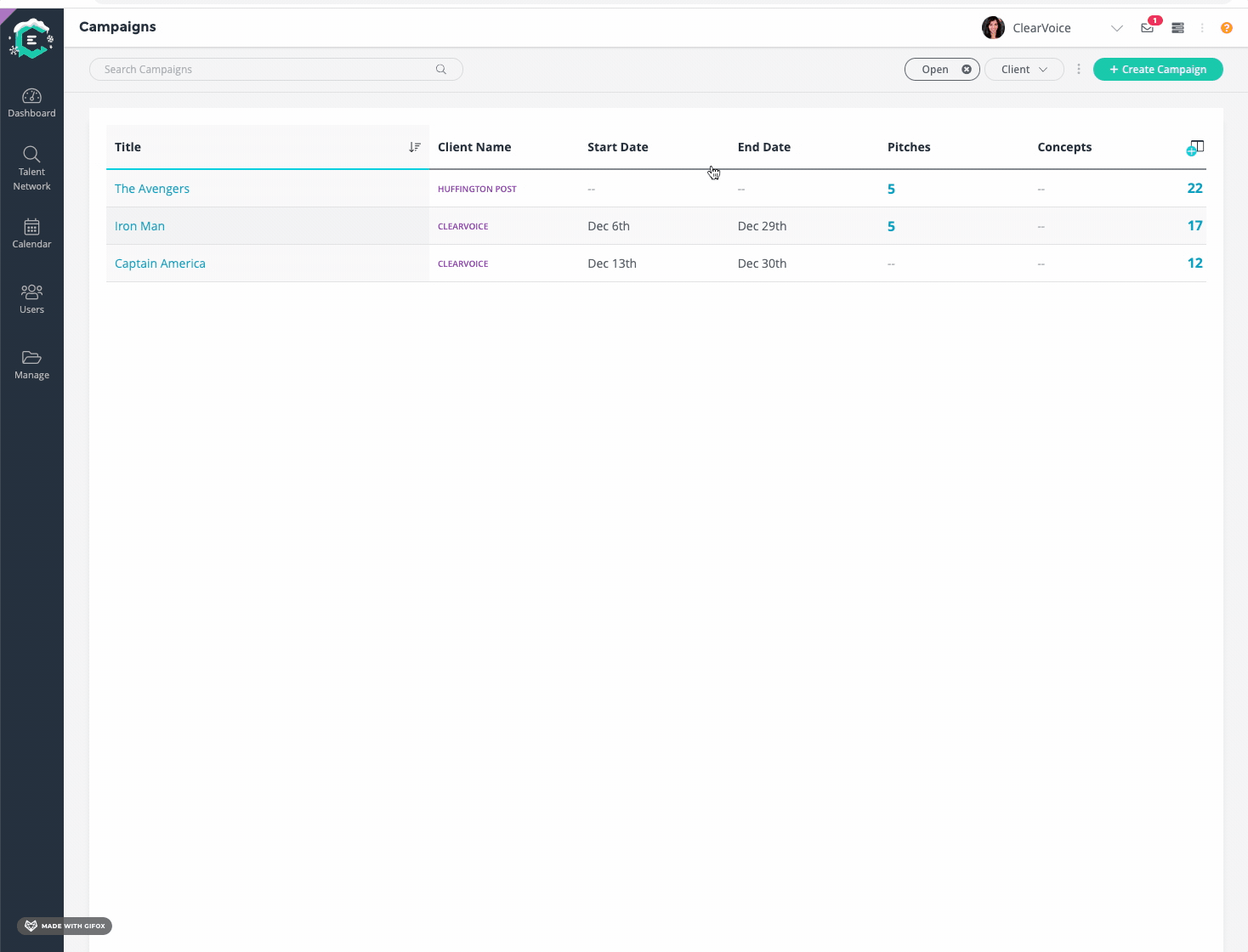Open the list view icon in header
The width and height of the screenshot is (1248, 952).
click(1177, 28)
